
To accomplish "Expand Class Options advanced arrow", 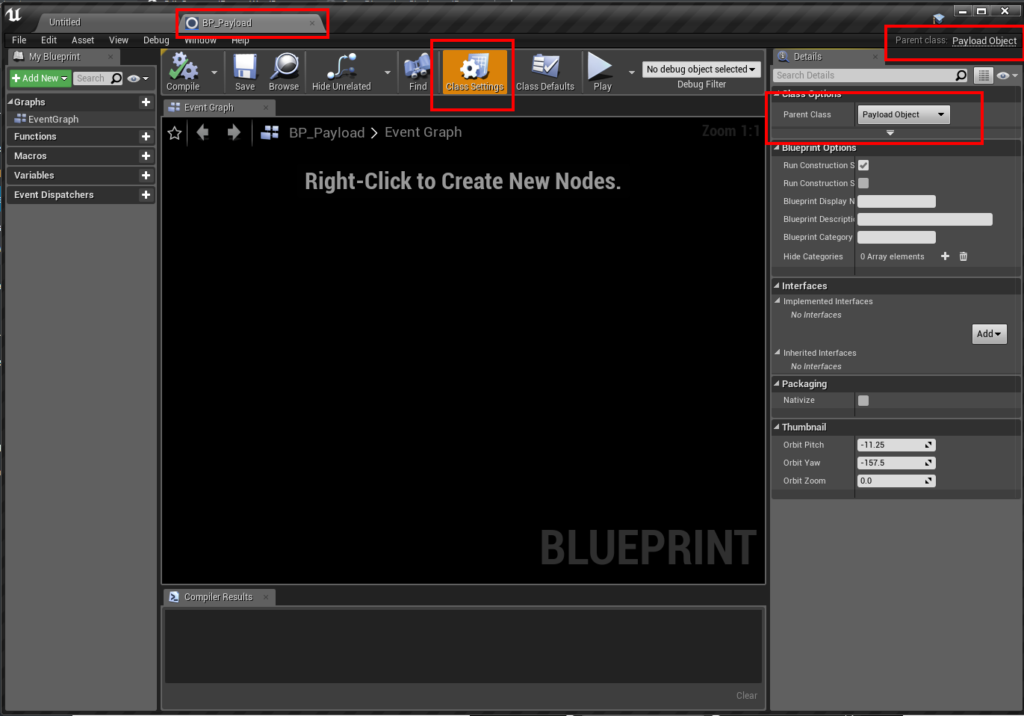I will (889, 133).
